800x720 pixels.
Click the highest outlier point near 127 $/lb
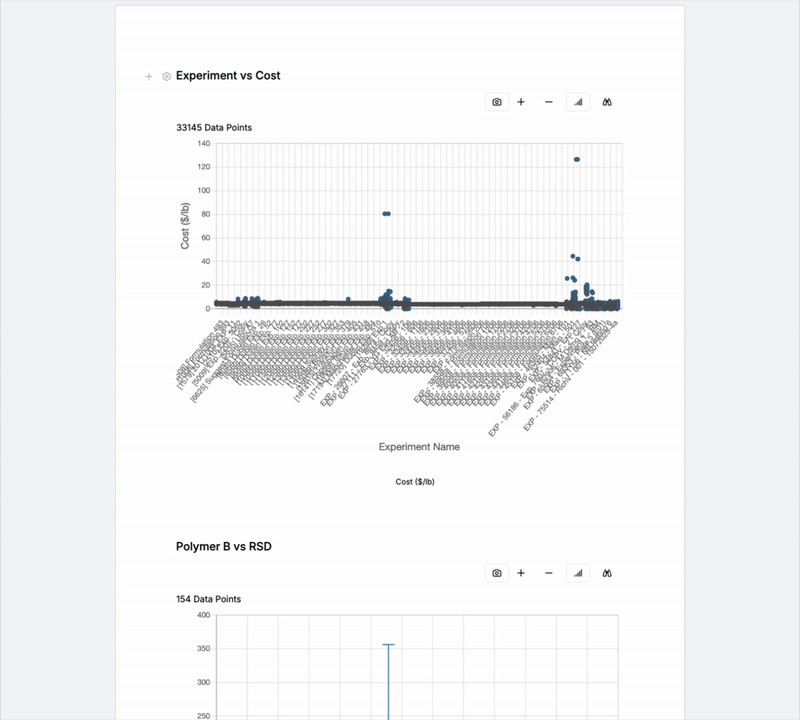point(577,159)
